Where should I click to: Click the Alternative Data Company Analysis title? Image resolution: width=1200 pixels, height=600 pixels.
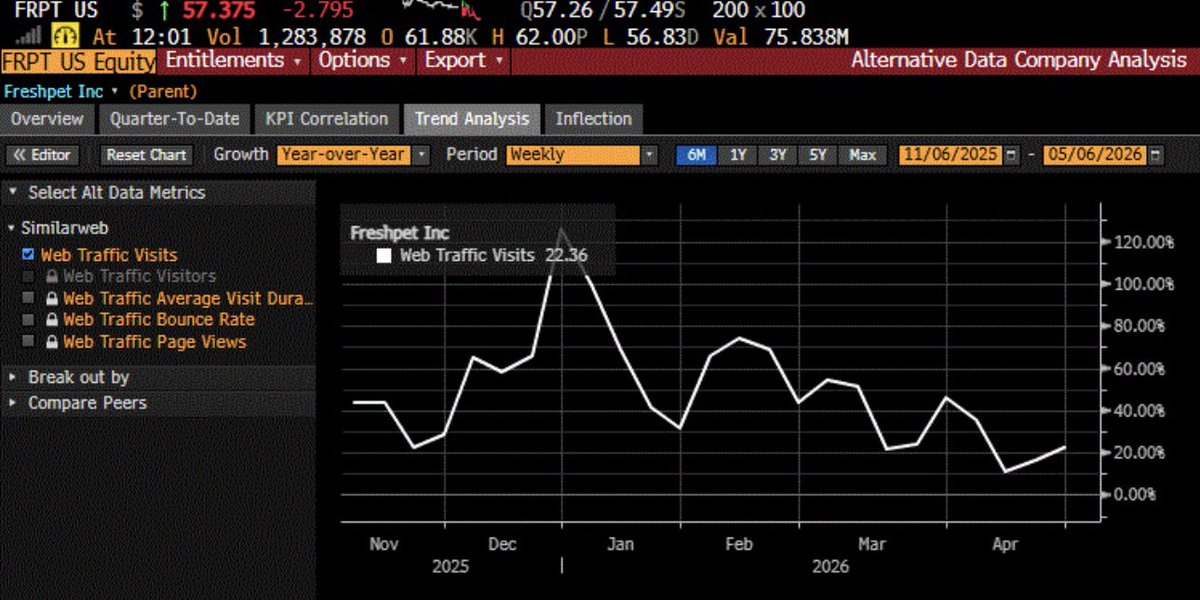[1019, 60]
